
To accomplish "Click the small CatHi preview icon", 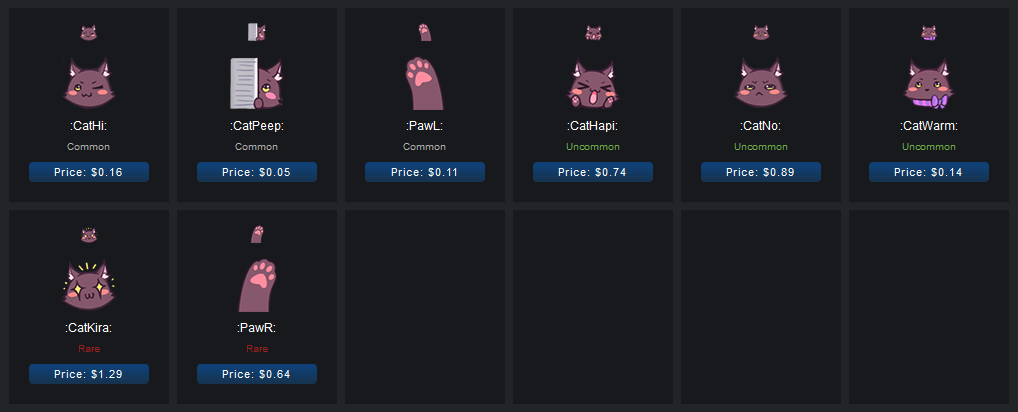I will click(x=89, y=32).
